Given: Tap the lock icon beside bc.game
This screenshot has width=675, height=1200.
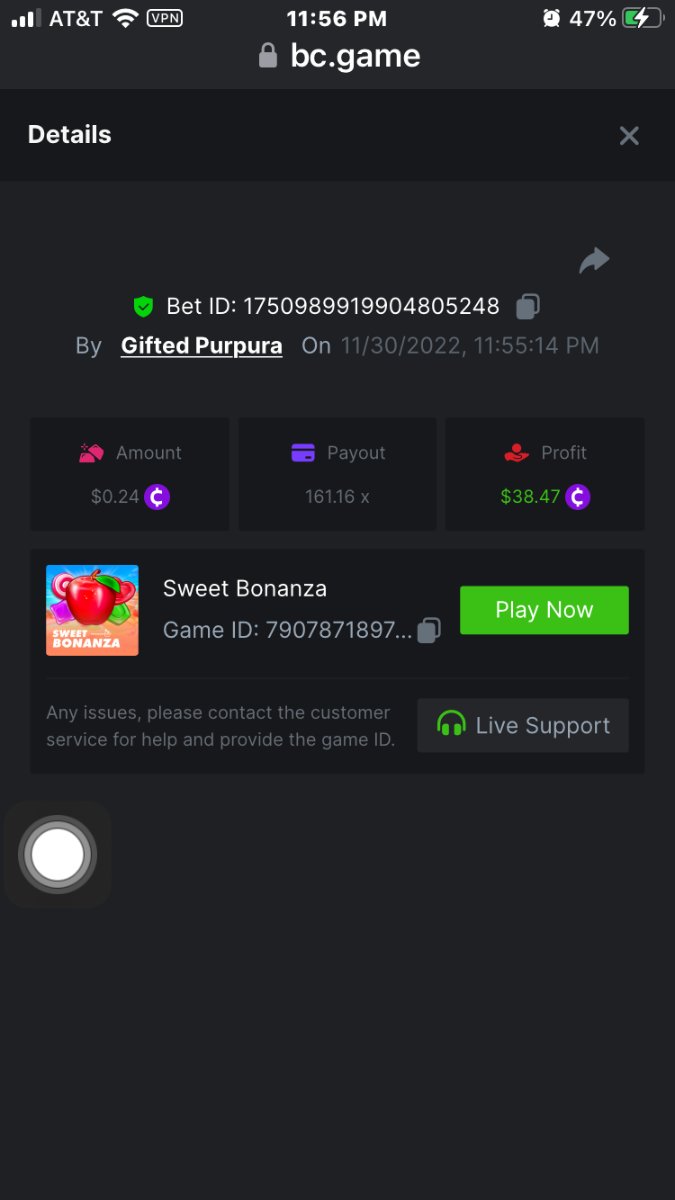Looking at the screenshot, I should [x=267, y=56].
